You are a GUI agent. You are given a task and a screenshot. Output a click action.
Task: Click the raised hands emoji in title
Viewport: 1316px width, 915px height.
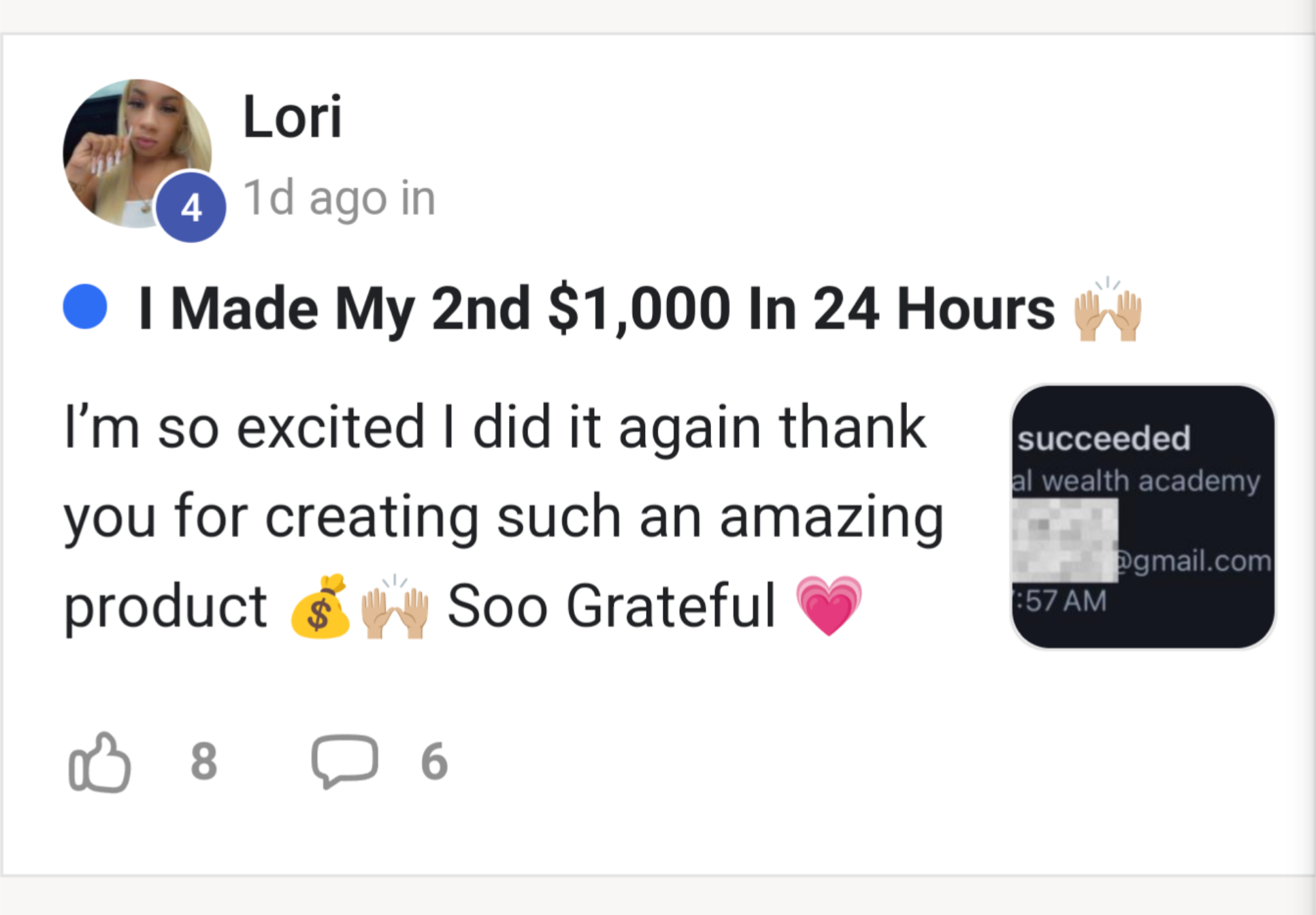[1107, 310]
